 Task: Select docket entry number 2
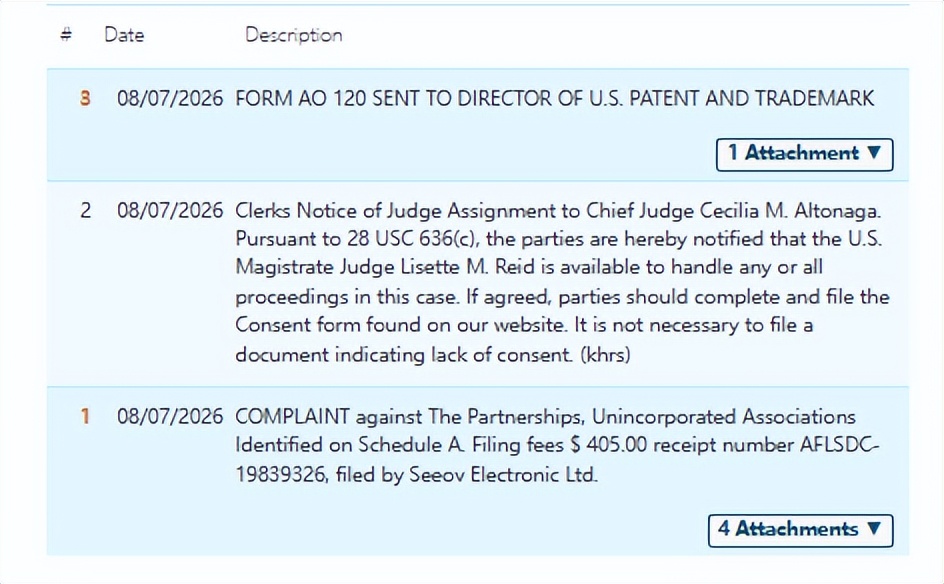(x=85, y=210)
